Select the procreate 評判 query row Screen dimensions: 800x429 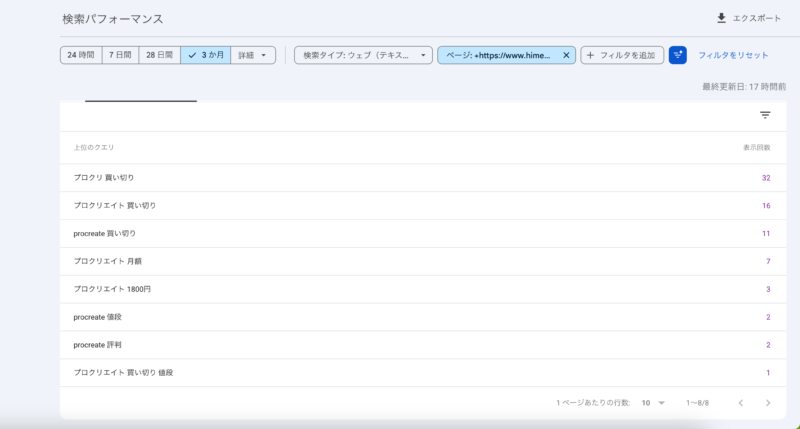422,345
